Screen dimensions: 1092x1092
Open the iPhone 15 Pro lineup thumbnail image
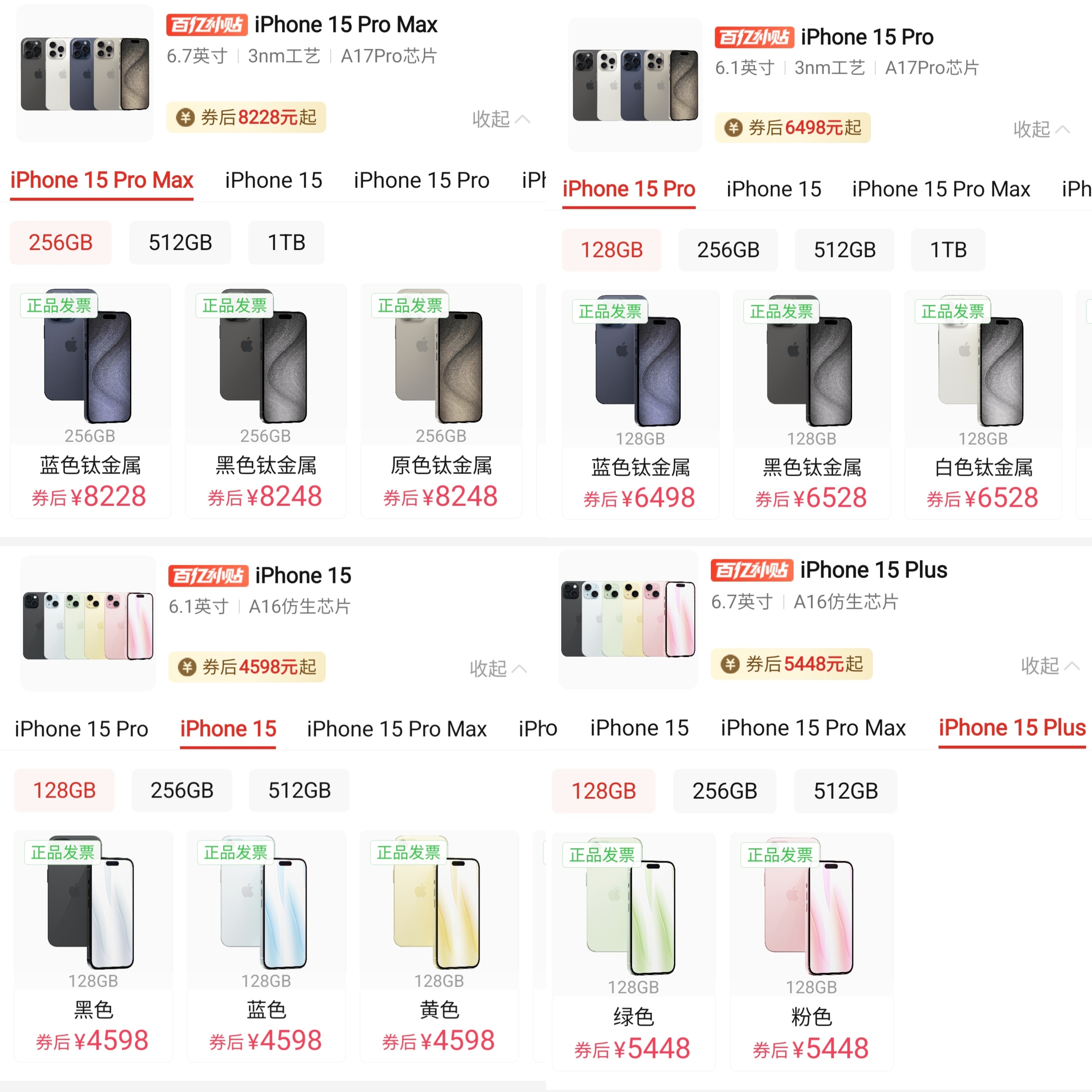(x=635, y=85)
